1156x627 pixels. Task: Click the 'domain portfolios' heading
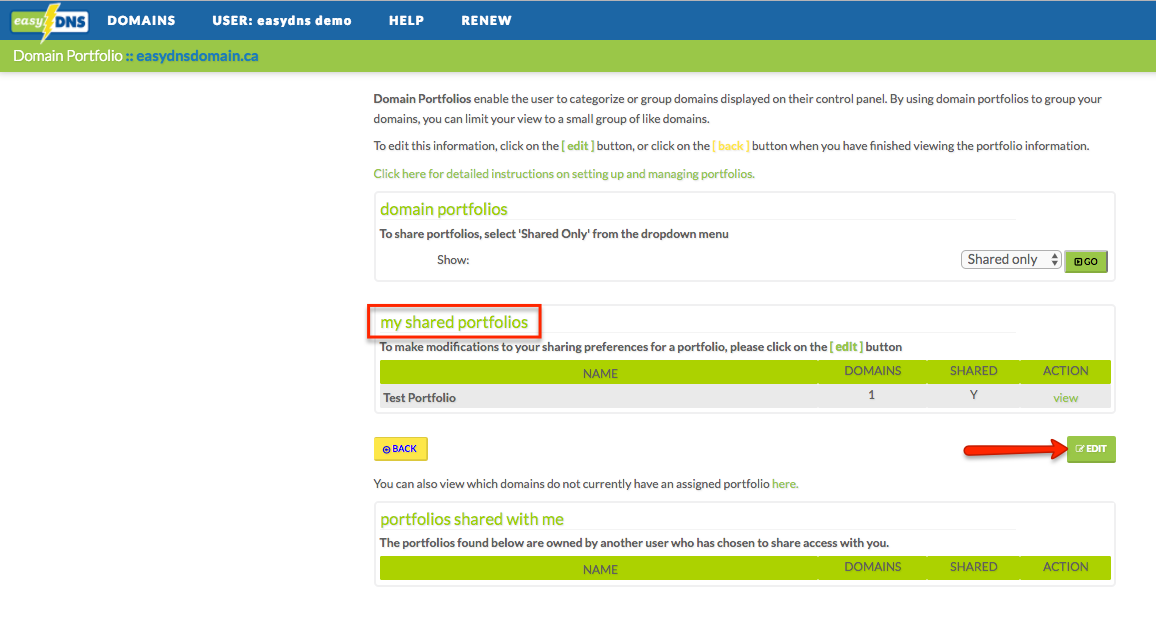[444, 209]
